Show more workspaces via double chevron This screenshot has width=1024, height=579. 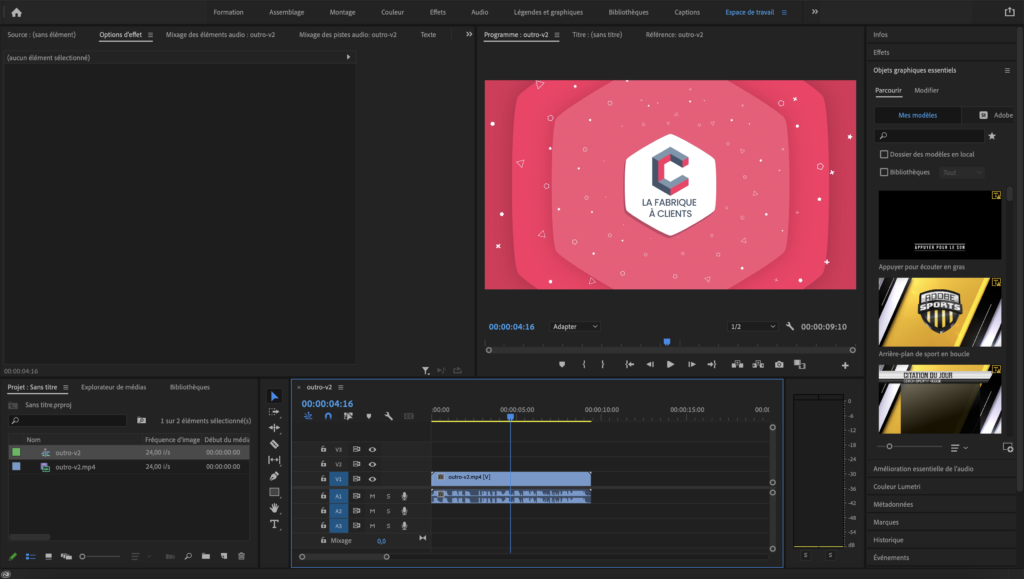click(815, 12)
